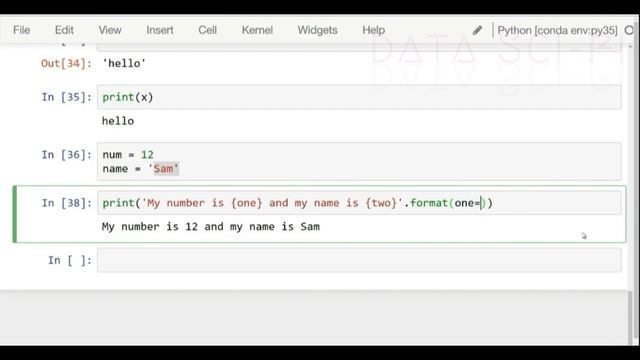Click the 'Sam' string in cell 36
640x360 pixels.
pos(163,169)
